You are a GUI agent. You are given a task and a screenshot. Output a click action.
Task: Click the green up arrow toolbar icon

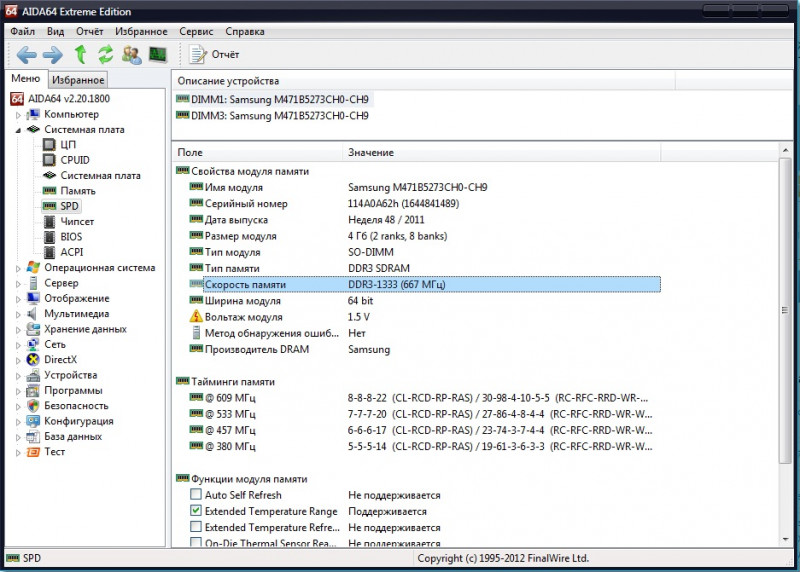click(80, 54)
